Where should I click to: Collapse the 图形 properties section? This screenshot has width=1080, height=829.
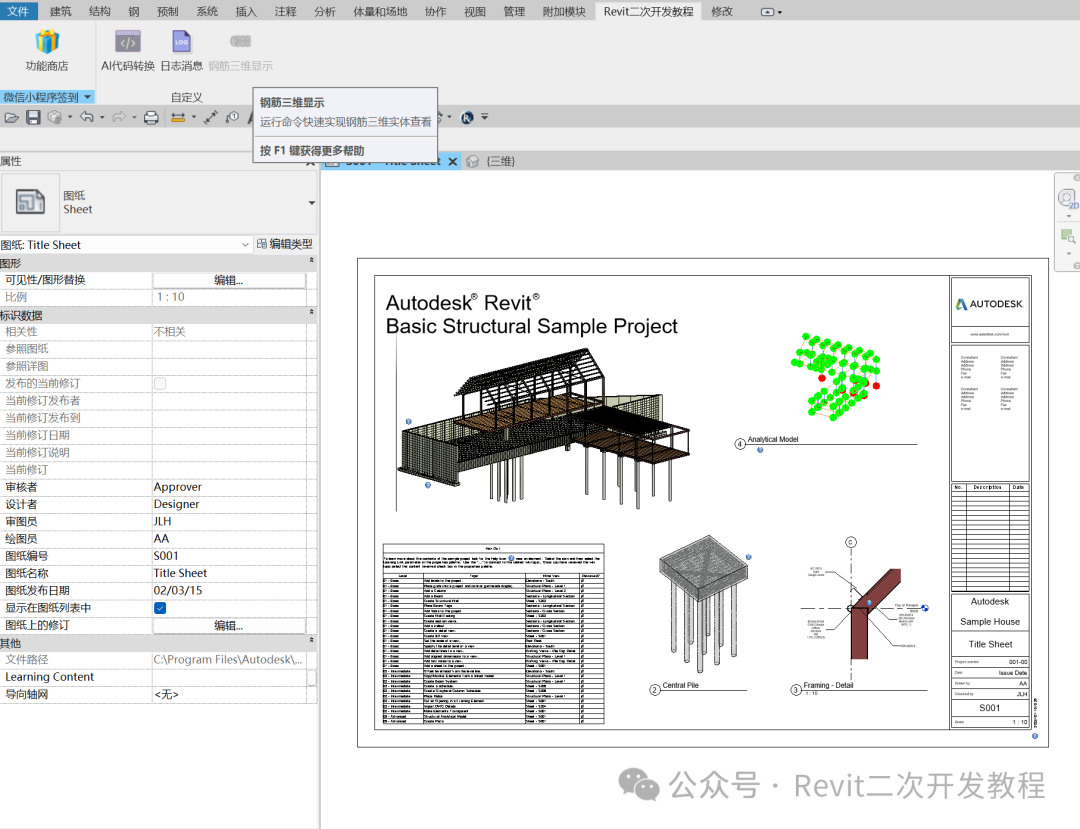pos(311,260)
